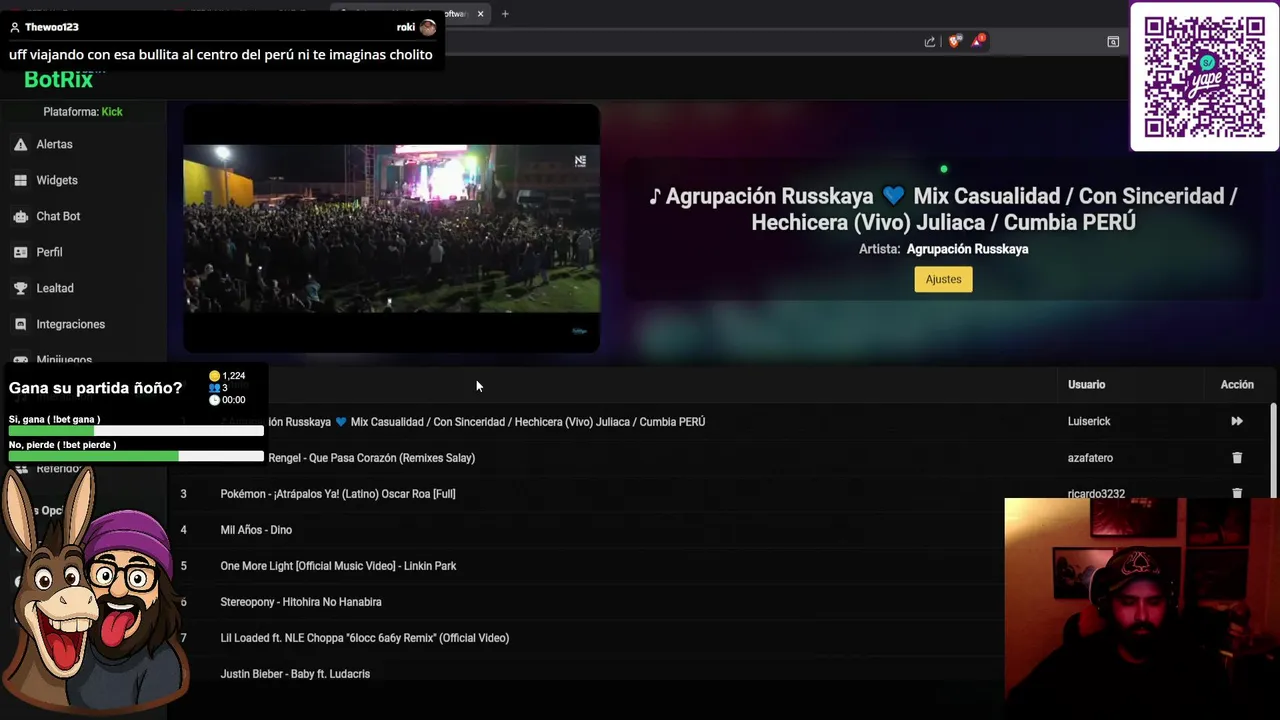Select queue row 'Mil Años - Dino'
The image size is (1280, 720).
[256, 530]
